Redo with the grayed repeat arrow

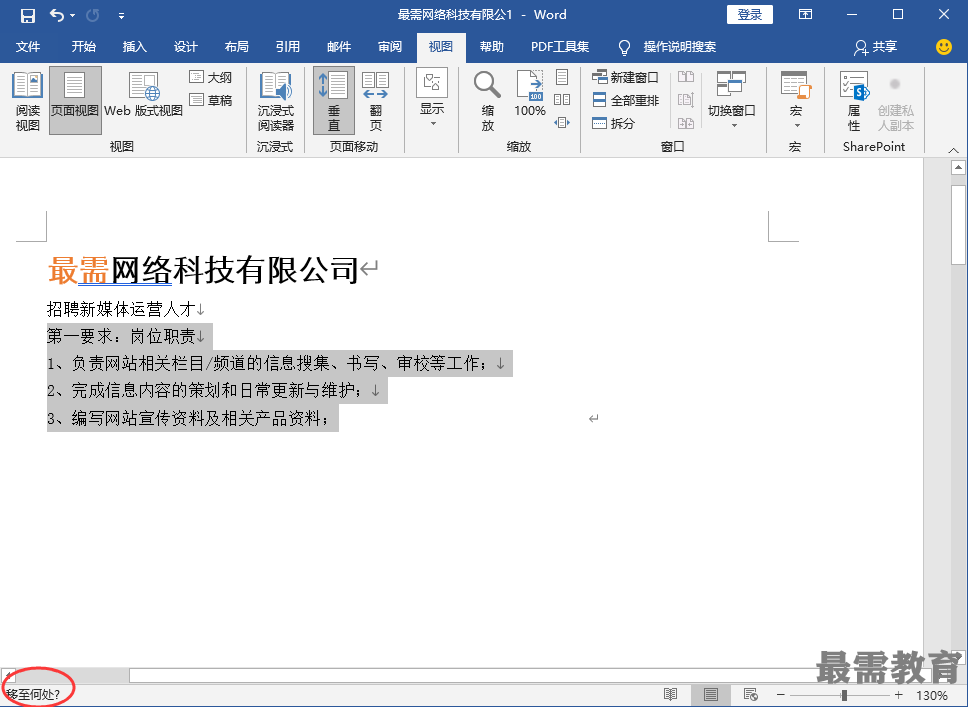click(x=93, y=15)
